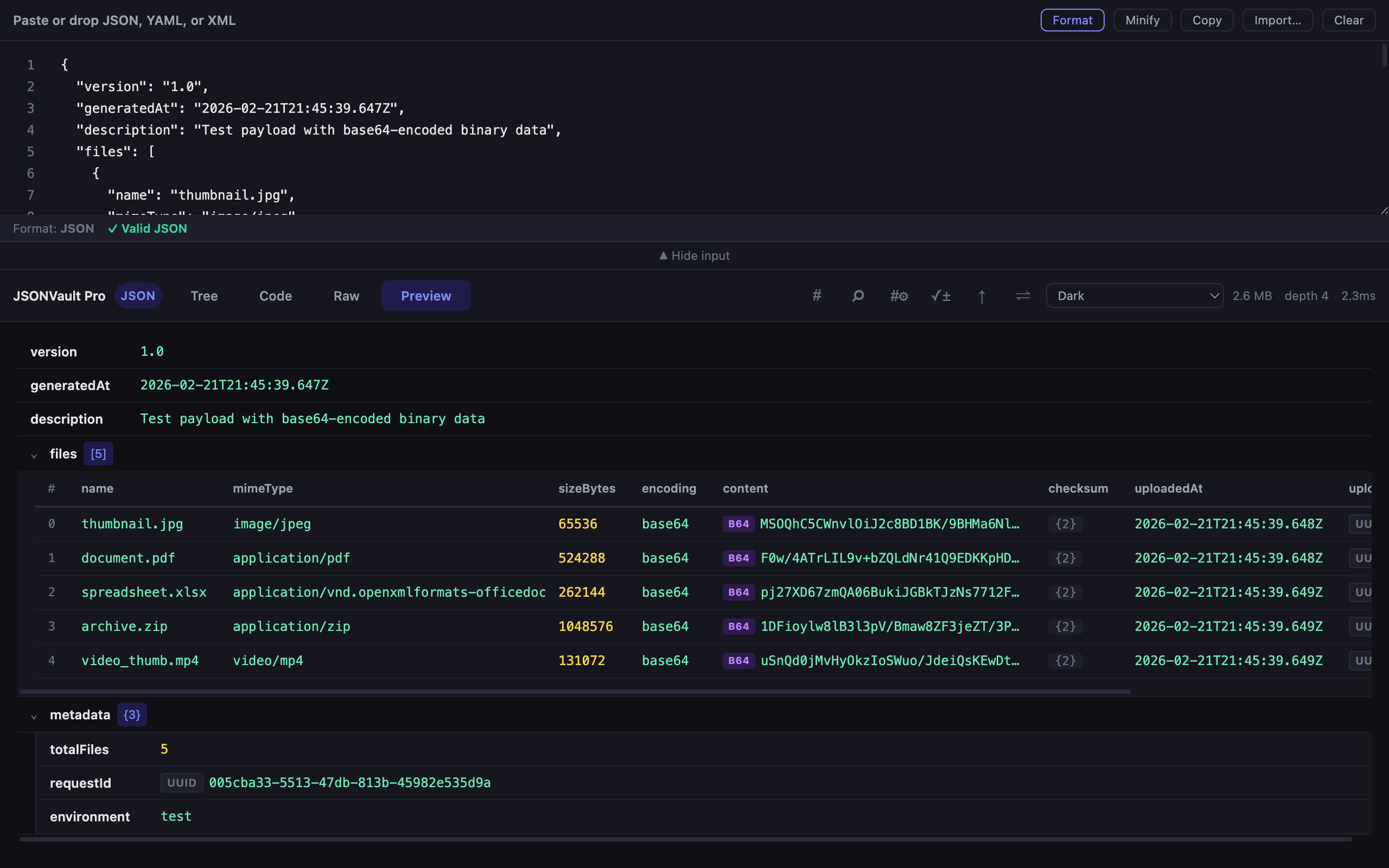Screen dimensions: 1389x868
Task: Collapse the metadata object section
Action: click(34, 716)
